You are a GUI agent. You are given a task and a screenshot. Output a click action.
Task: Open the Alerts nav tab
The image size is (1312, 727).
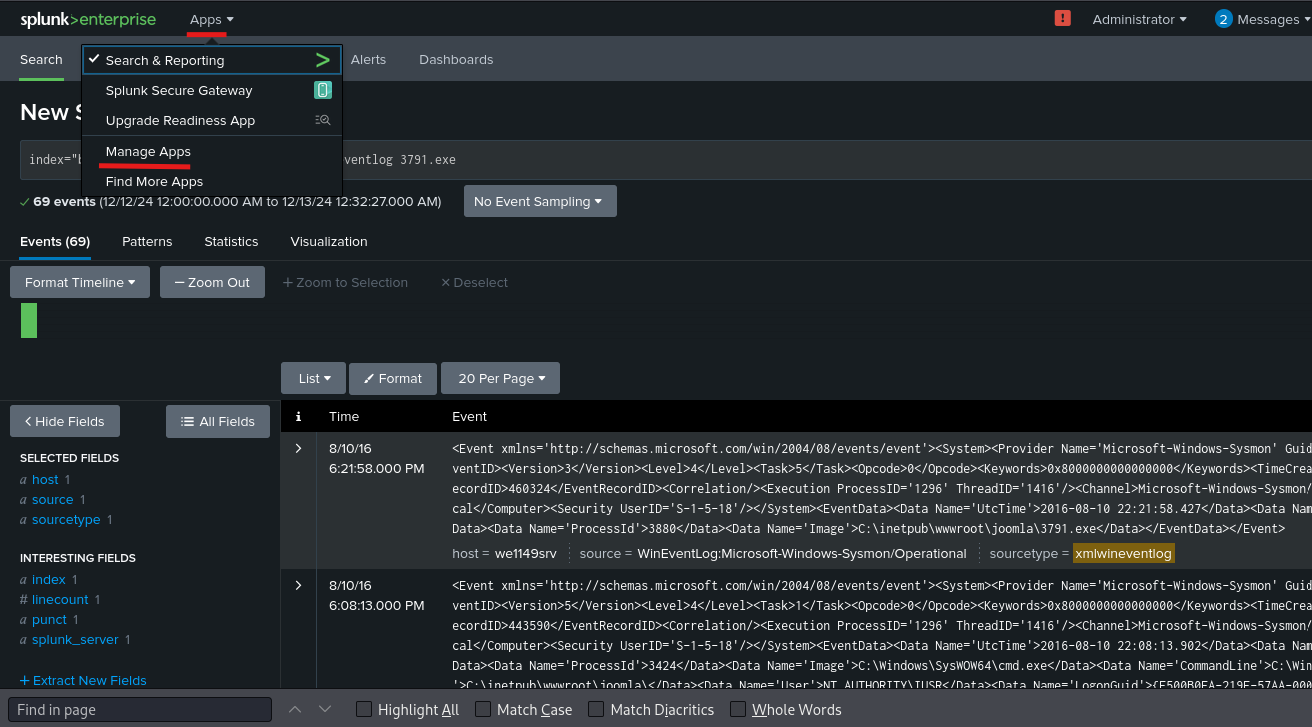pos(368,59)
